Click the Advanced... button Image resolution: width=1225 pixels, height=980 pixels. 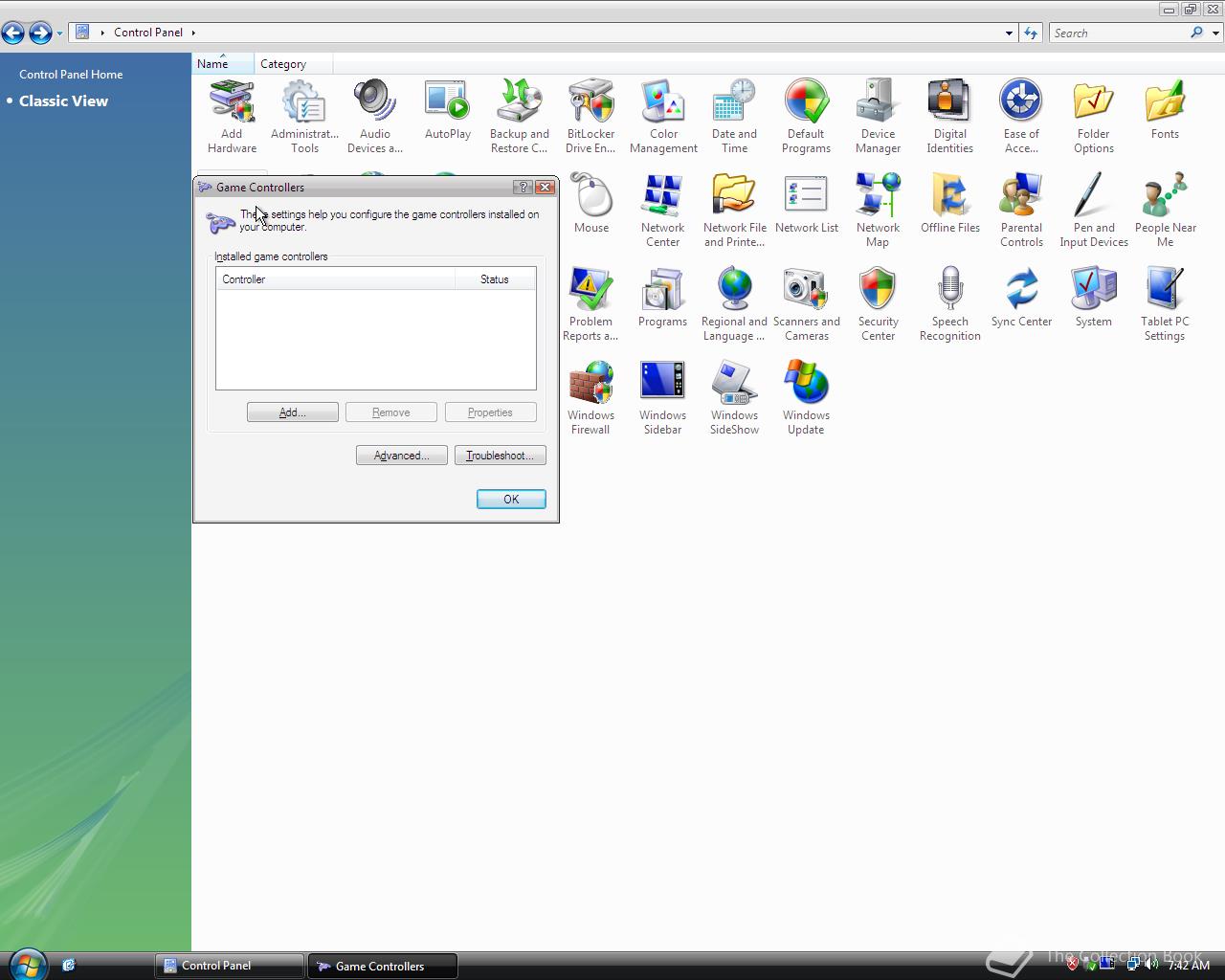401,456
